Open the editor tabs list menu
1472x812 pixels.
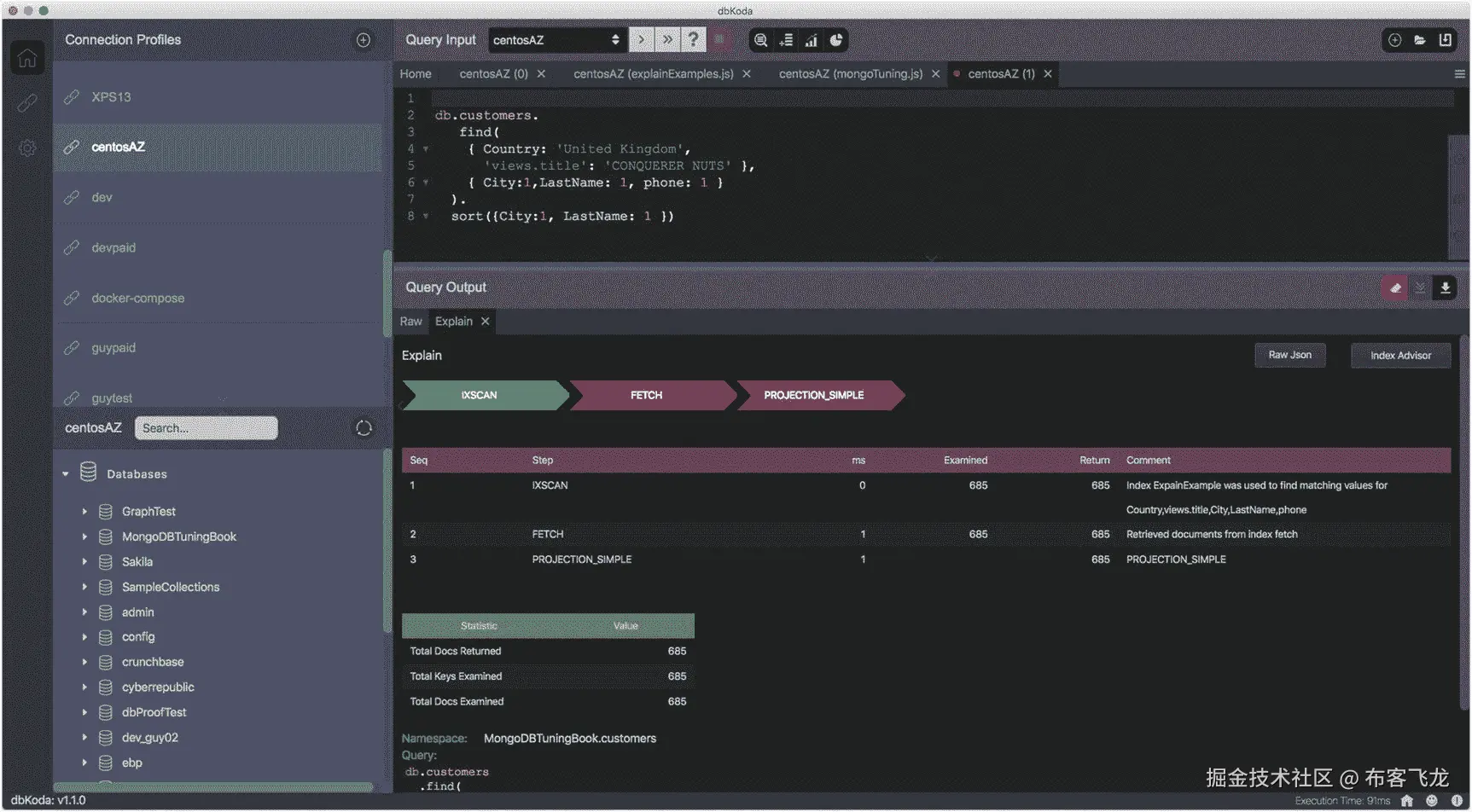[1459, 74]
